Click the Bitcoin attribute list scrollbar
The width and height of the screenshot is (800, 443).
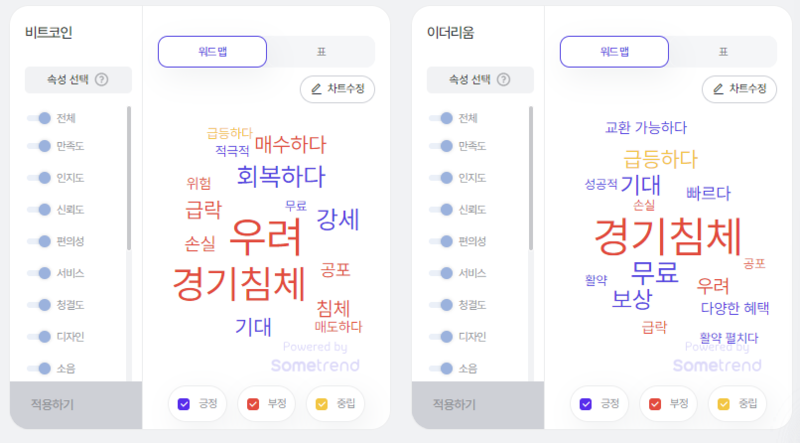129,178
